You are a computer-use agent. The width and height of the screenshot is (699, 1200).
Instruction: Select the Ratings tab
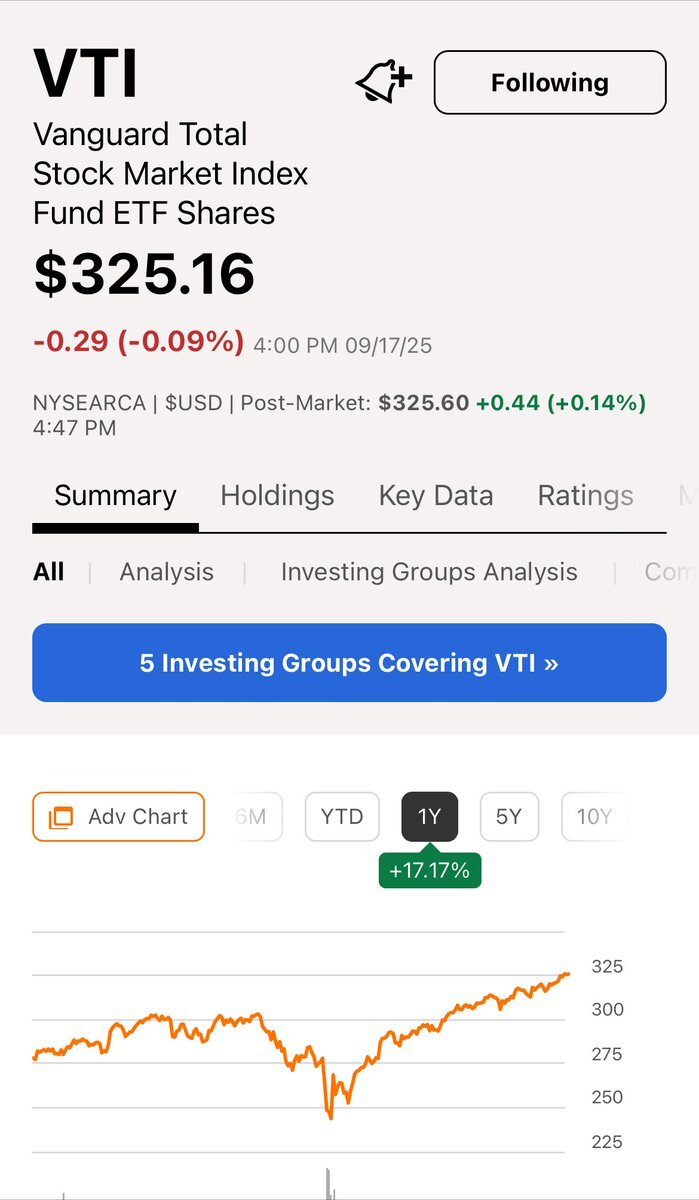click(x=585, y=496)
